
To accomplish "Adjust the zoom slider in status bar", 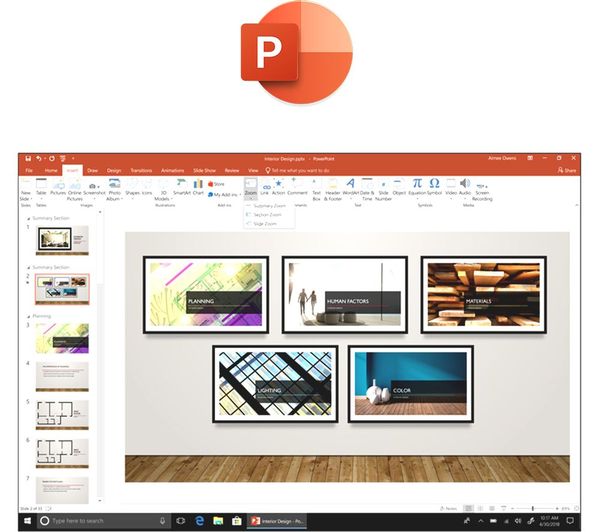I will pos(533,508).
